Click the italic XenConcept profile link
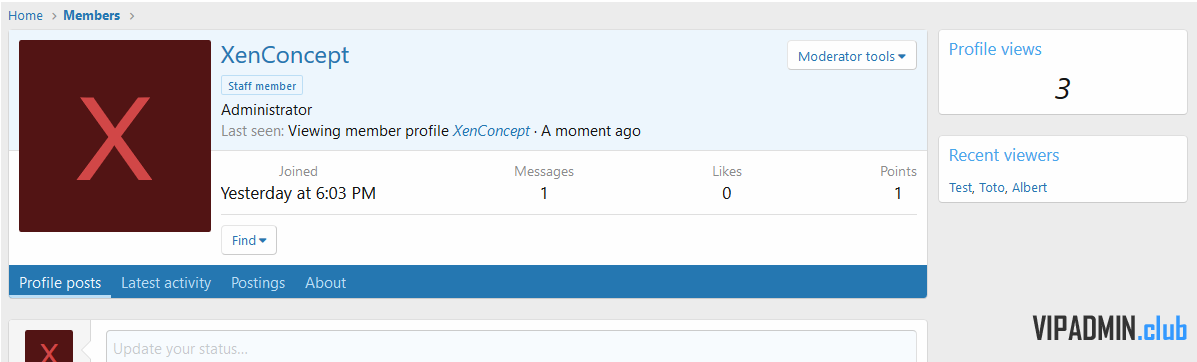Viewport: 1197px width, 362px height. coord(491,131)
